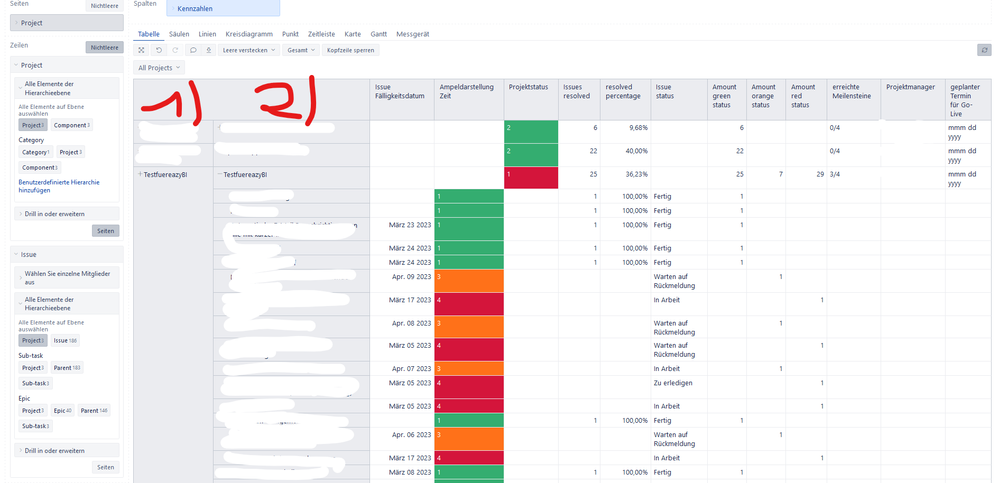Expand the Kennzahlen columns box
This screenshot has width=999, height=483.
pyautogui.click(x=223, y=8)
